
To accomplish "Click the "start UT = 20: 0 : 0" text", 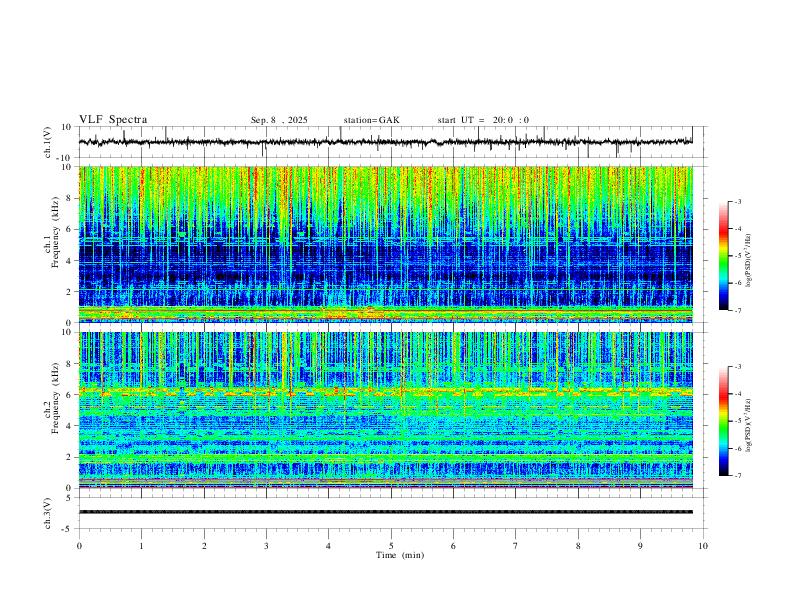I will [483, 120].
